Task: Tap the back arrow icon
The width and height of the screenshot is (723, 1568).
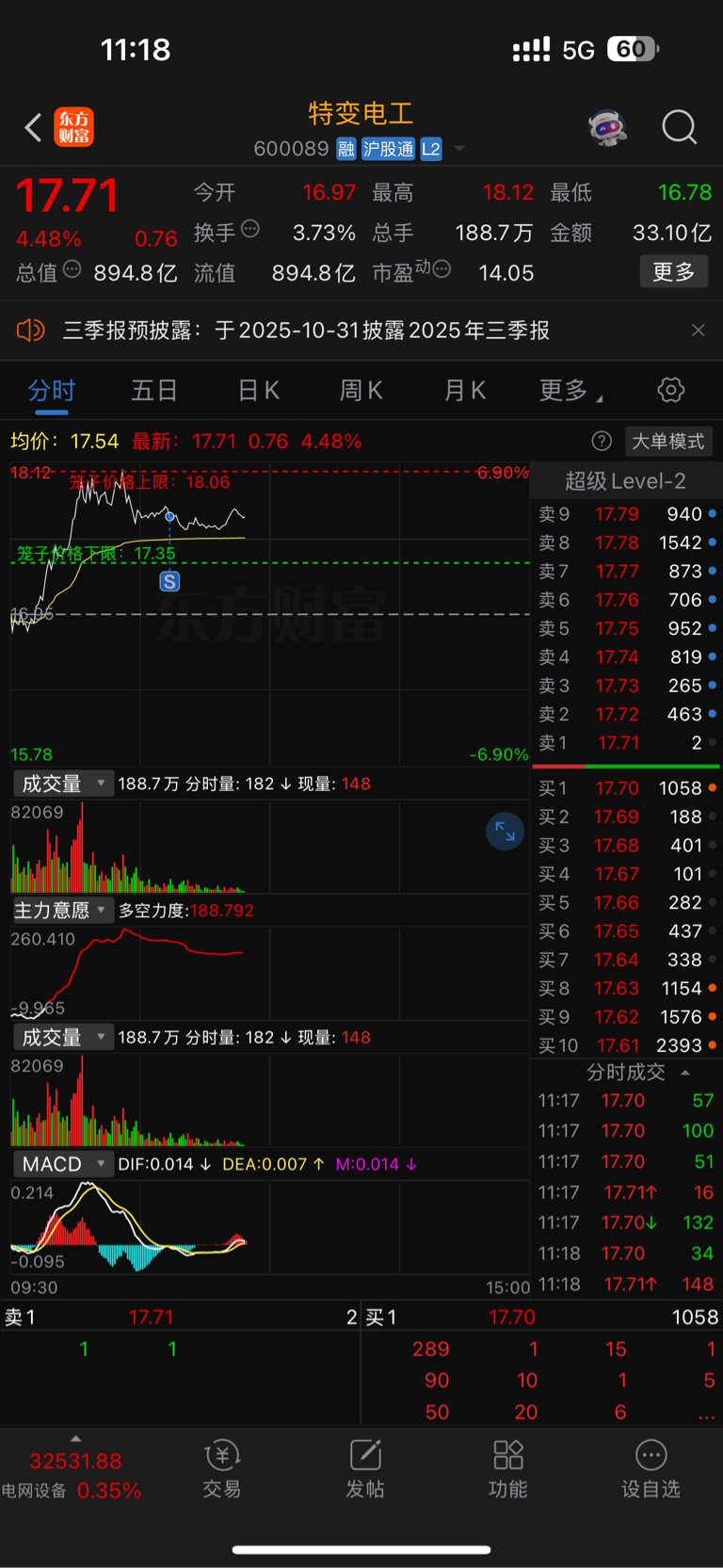Action: click(x=34, y=127)
